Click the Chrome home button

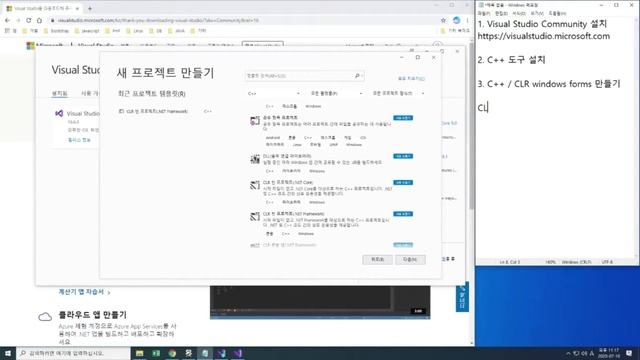click(39, 20)
